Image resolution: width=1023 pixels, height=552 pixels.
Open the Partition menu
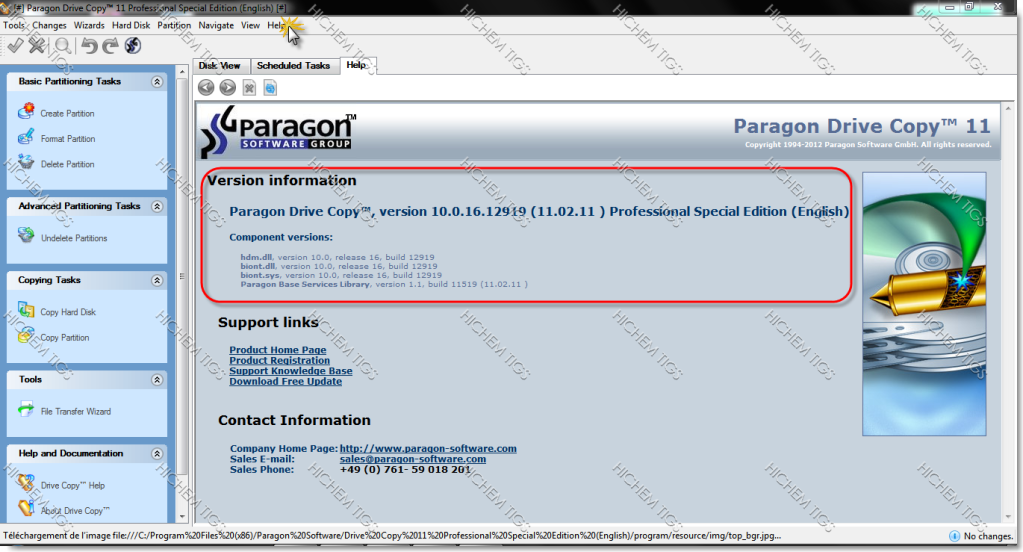tap(174, 25)
